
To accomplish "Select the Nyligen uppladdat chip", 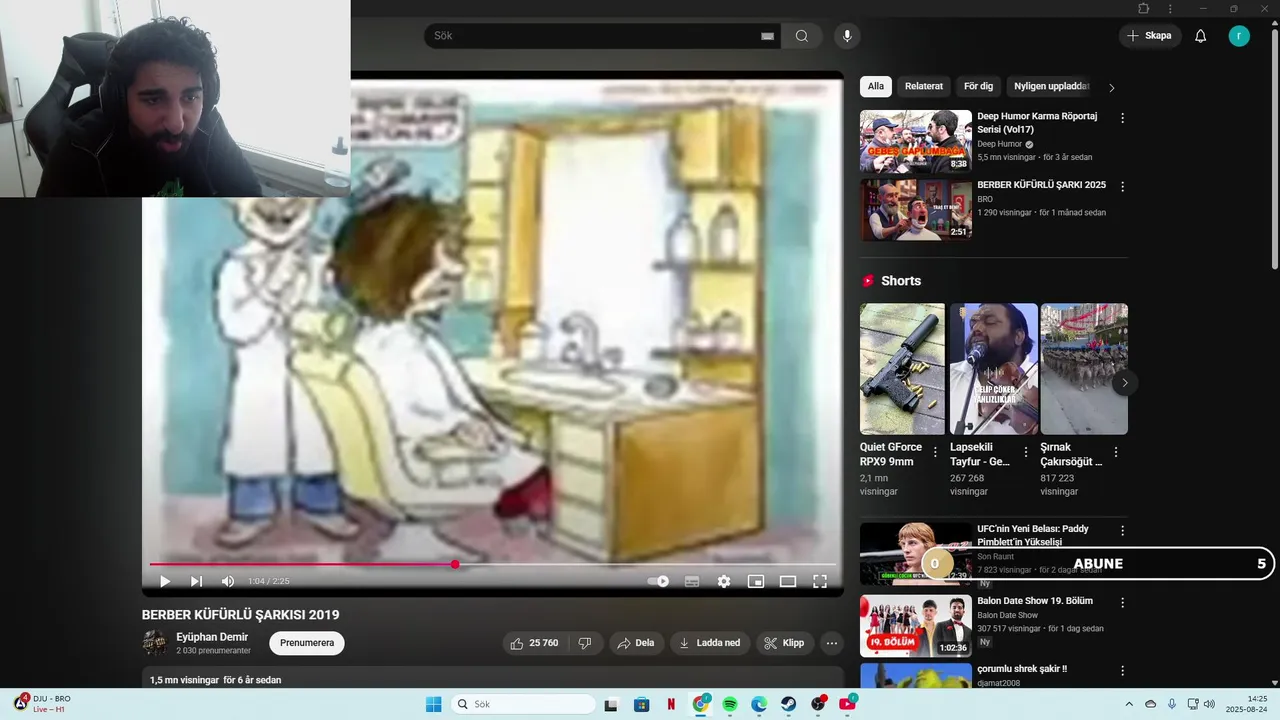I will (1051, 86).
